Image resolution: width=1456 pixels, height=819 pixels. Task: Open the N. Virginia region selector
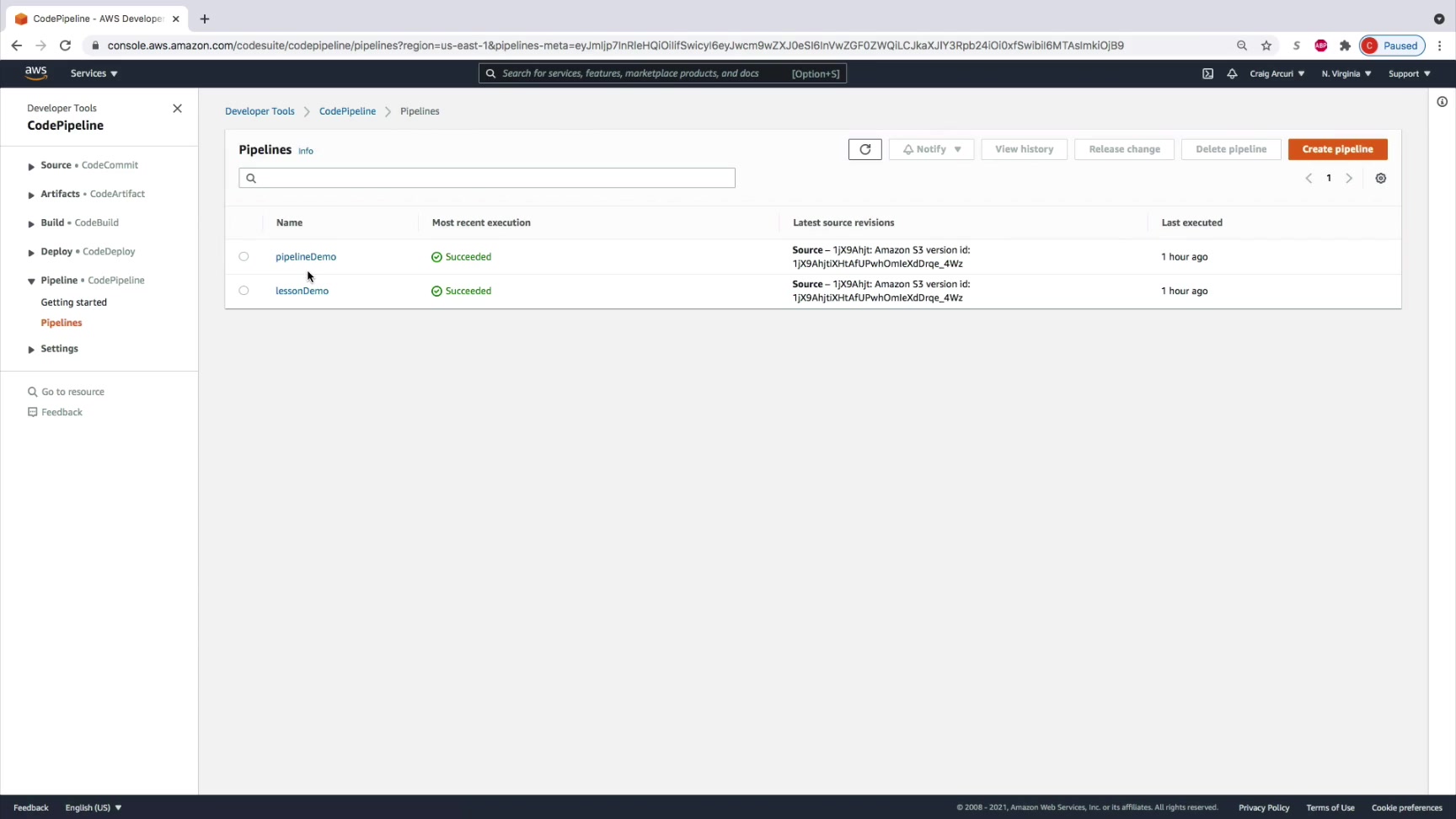(x=1346, y=73)
